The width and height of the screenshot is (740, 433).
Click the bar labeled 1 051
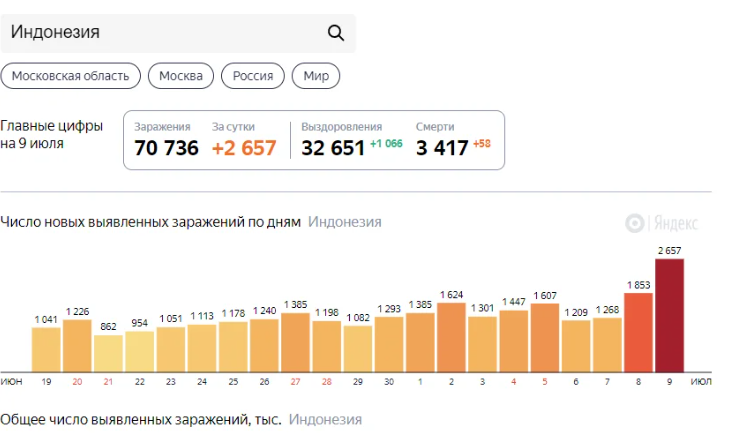click(170, 350)
